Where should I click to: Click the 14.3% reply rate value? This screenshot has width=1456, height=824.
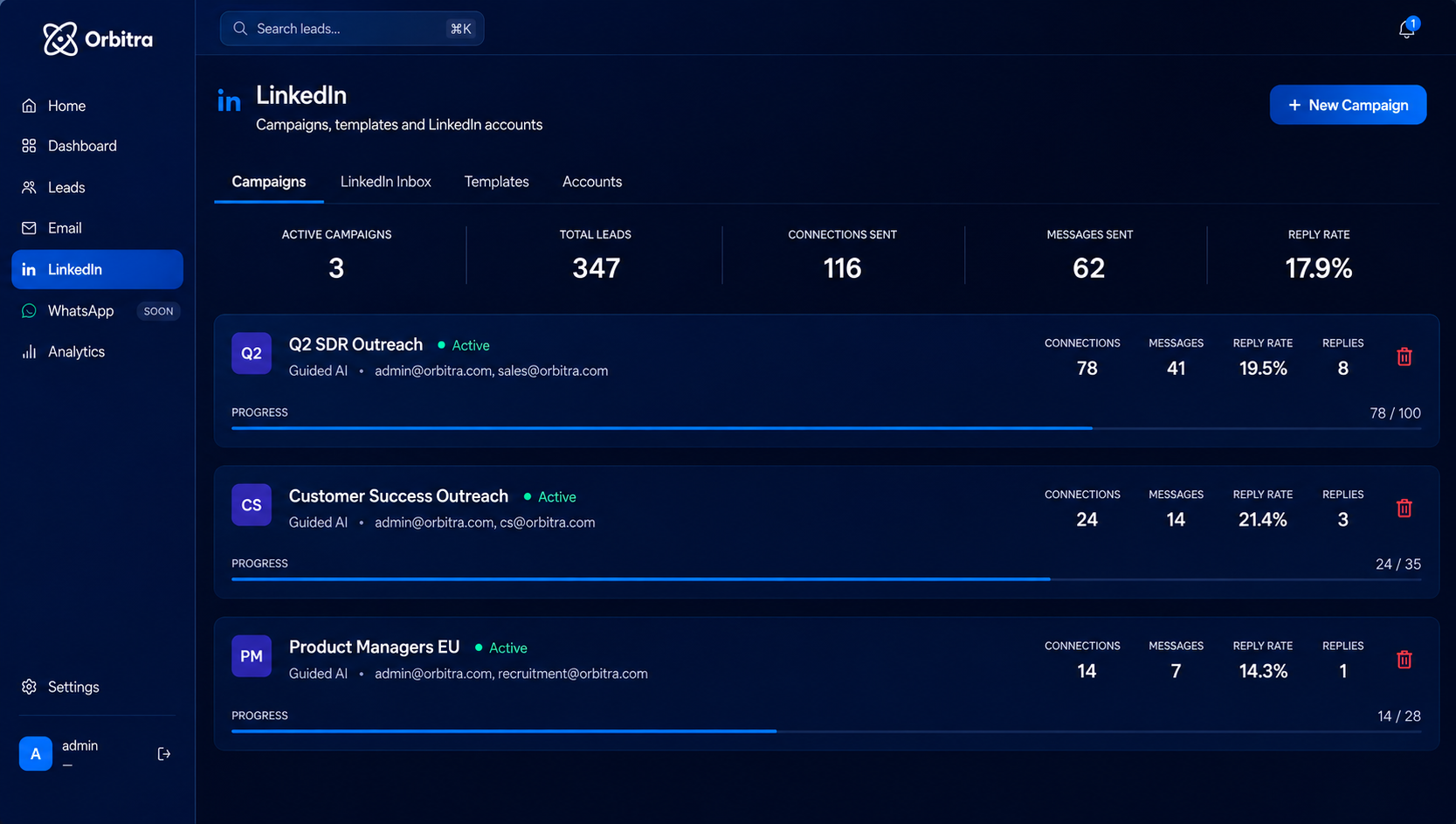[x=1263, y=671]
